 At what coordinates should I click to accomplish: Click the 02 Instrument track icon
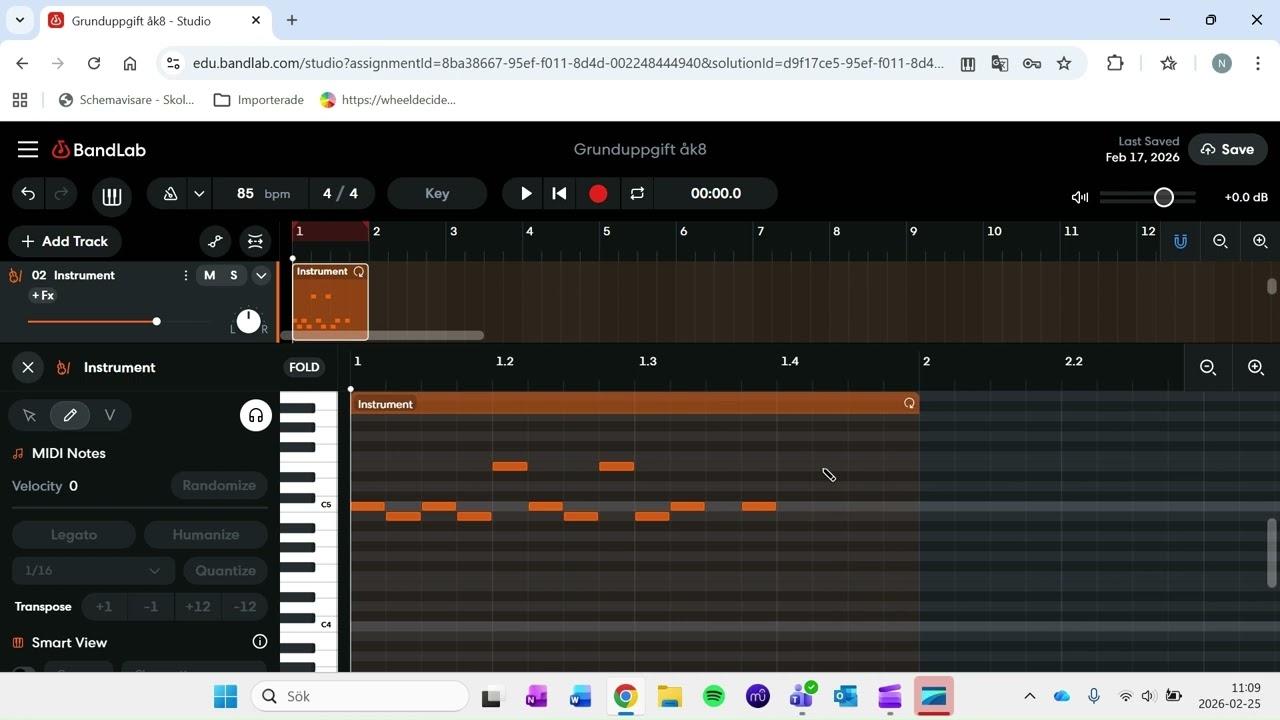(15, 275)
